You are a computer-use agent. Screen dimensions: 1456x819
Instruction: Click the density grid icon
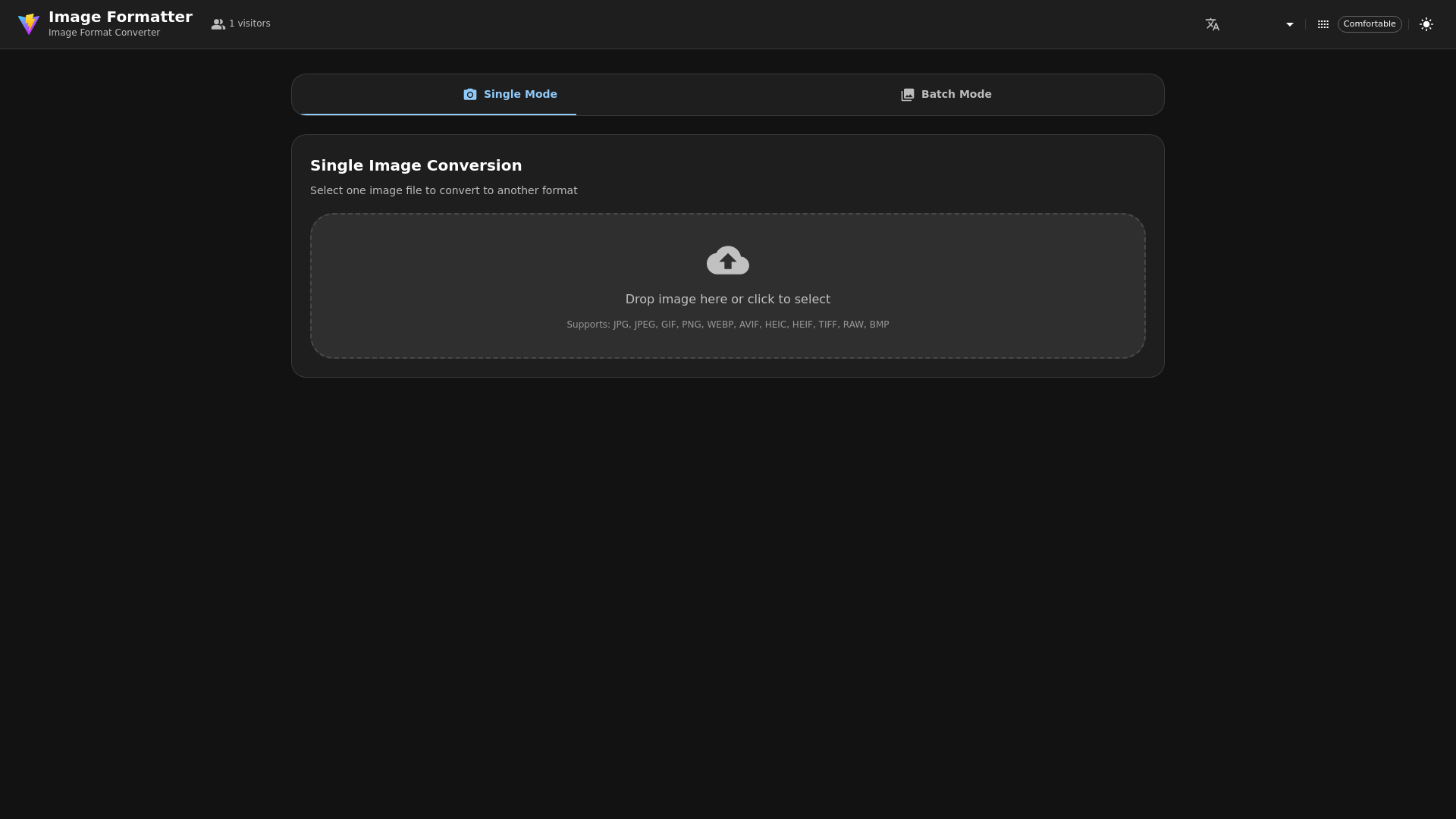click(x=1323, y=24)
